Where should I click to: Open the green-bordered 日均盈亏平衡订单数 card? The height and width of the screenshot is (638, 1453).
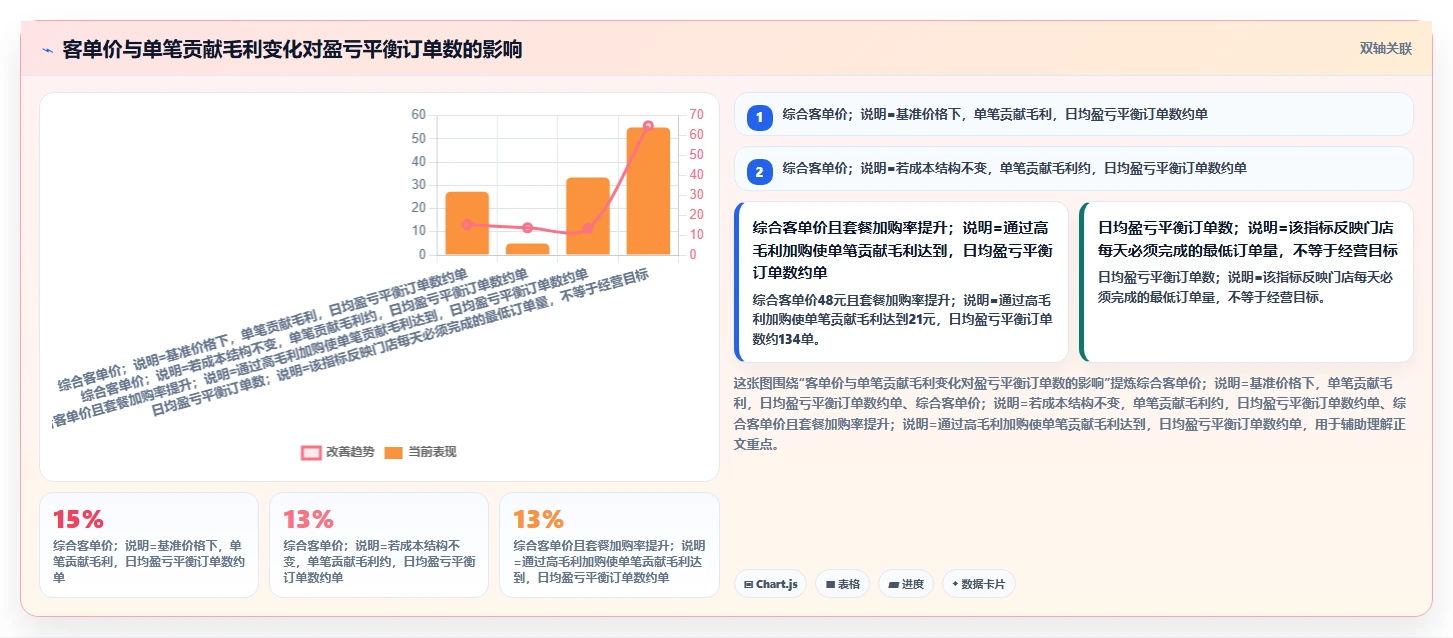point(1247,282)
